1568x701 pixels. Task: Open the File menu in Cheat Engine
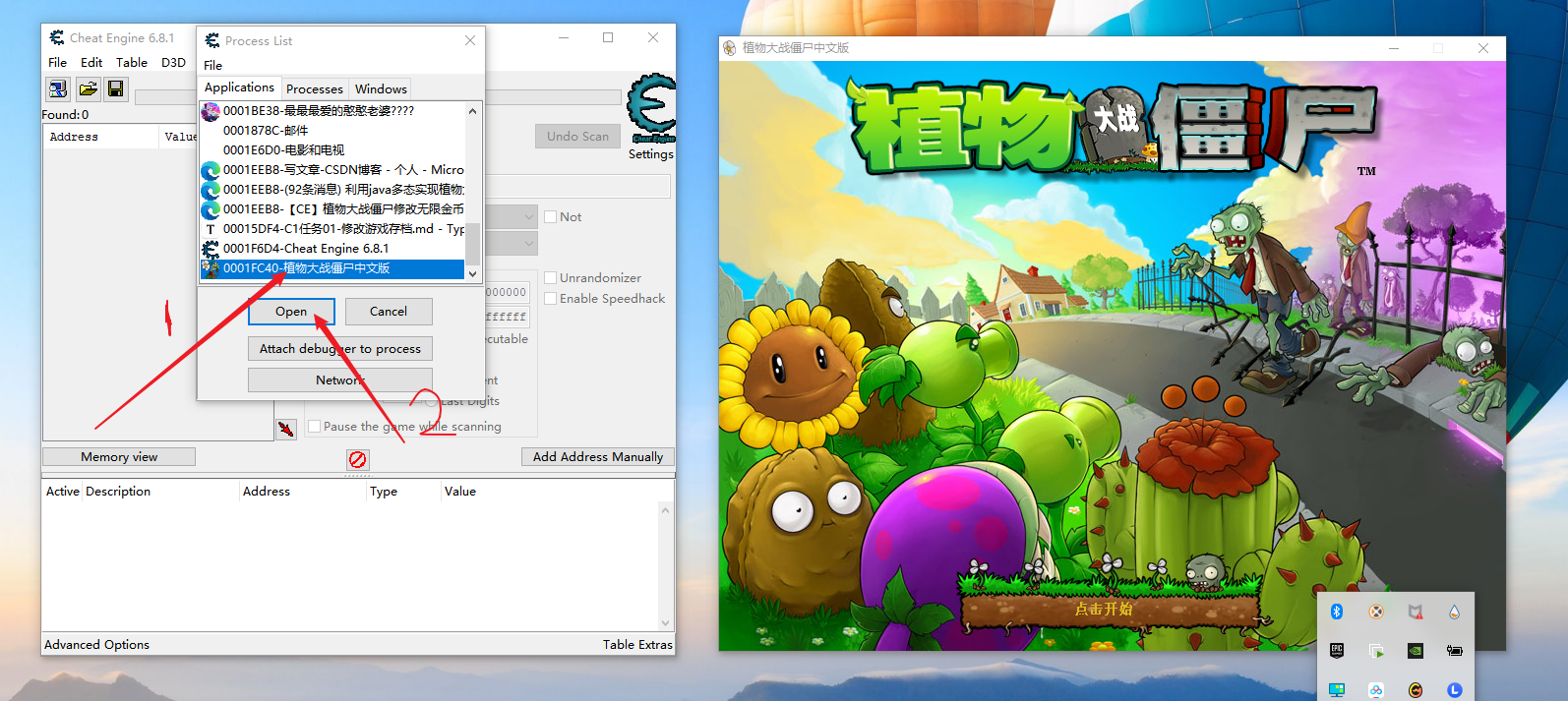(x=58, y=62)
